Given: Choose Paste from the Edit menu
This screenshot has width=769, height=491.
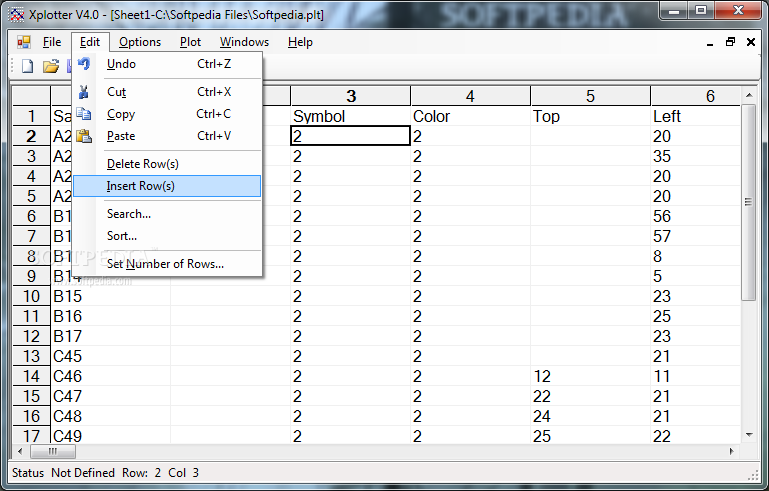Looking at the screenshot, I should (x=167, y=136).
